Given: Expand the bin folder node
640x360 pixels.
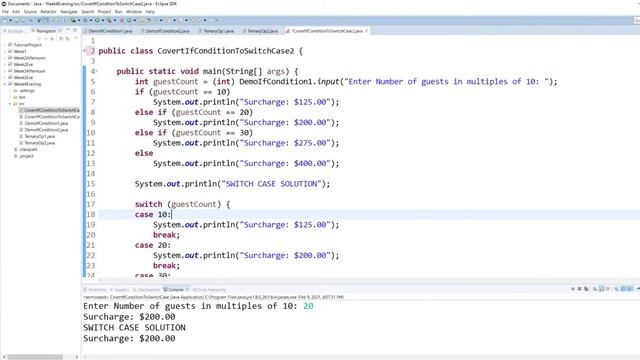Looking at the screenshot, I should pos(10,97).
